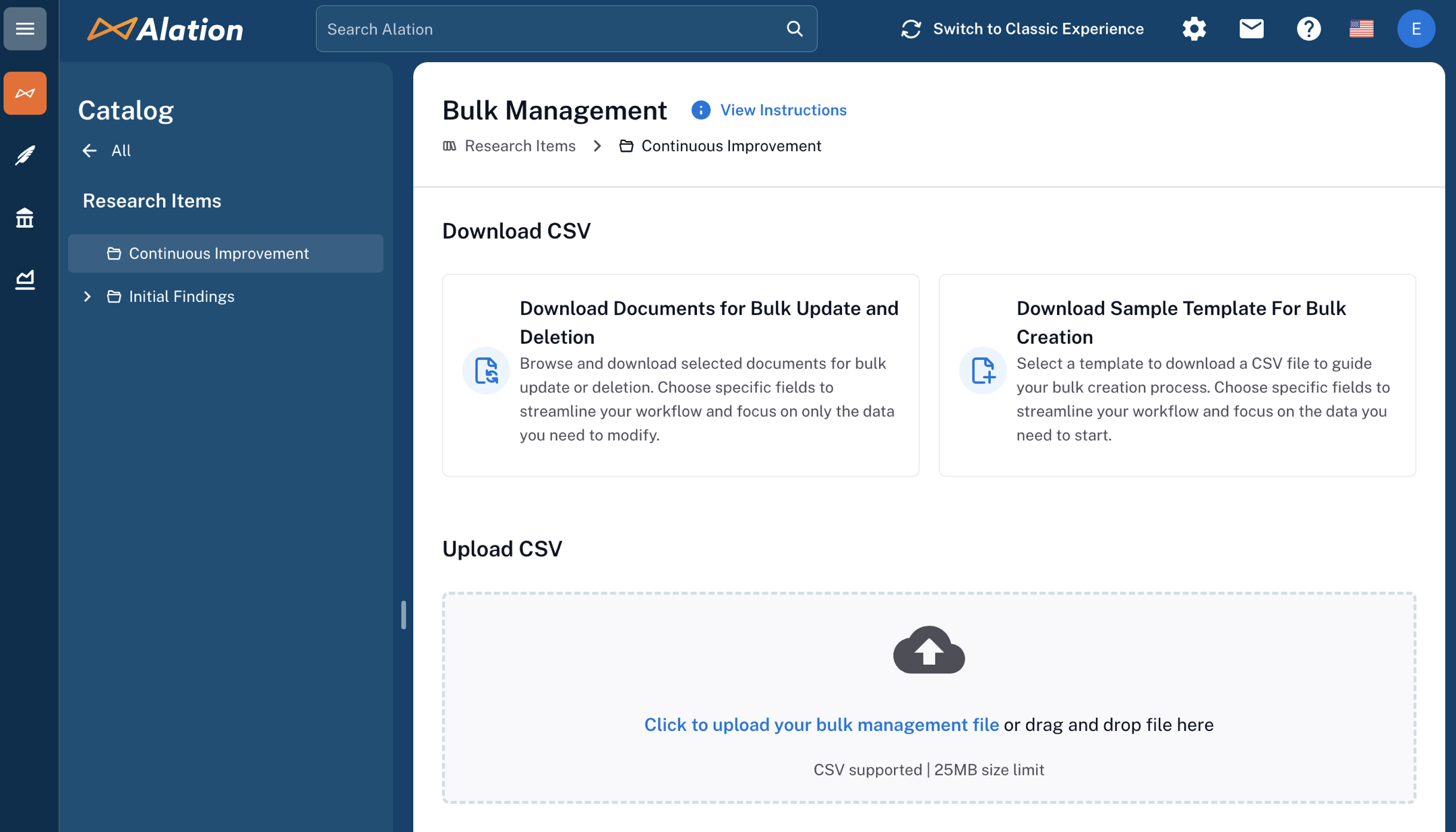This screenshot has height=832, width=1456.
Task: Click the search magnifier icon
Action: 795,29
